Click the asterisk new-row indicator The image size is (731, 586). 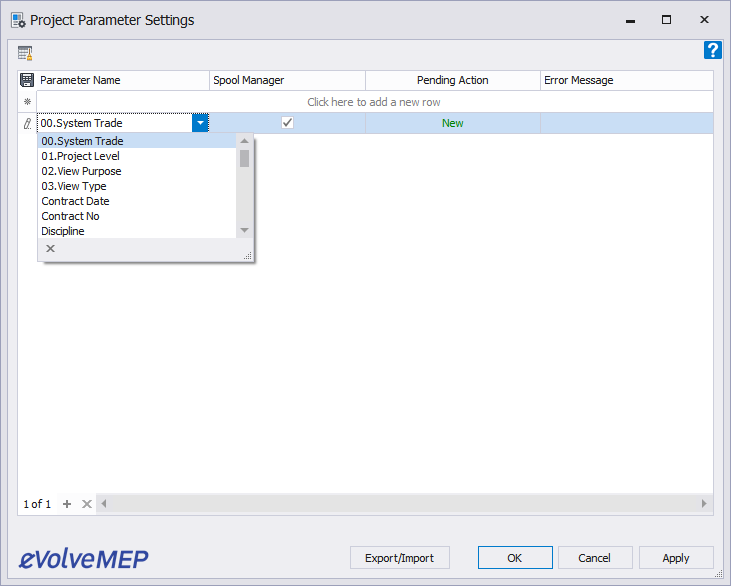pyautogui.click(x=28, y=102)
